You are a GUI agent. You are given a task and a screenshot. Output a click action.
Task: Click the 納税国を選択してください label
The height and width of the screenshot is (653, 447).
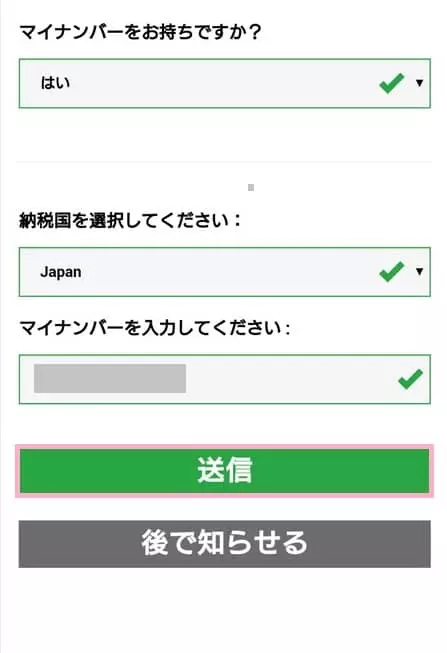click(130, 220)
